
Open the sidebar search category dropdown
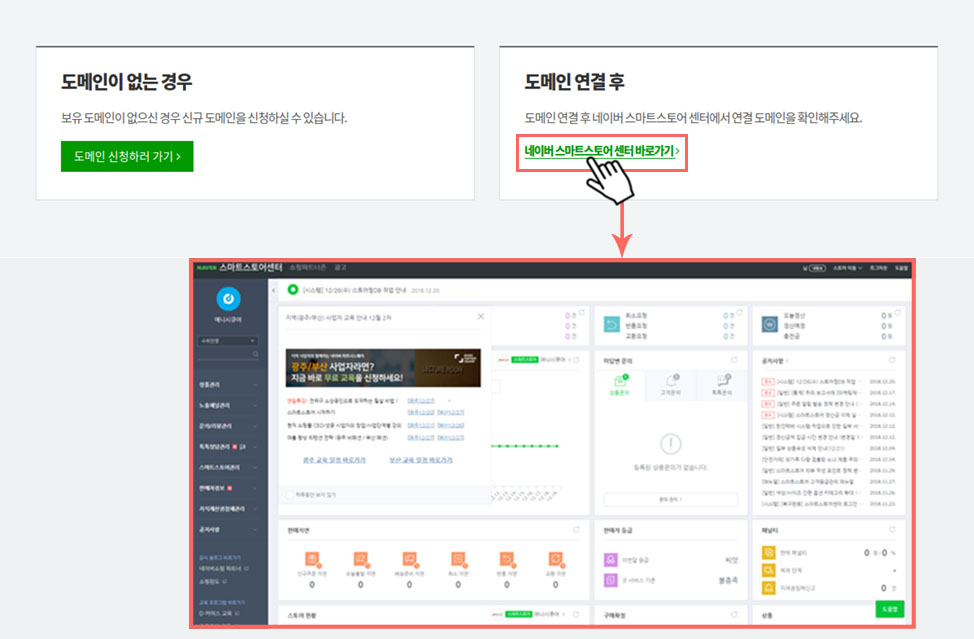click(227, 341)
